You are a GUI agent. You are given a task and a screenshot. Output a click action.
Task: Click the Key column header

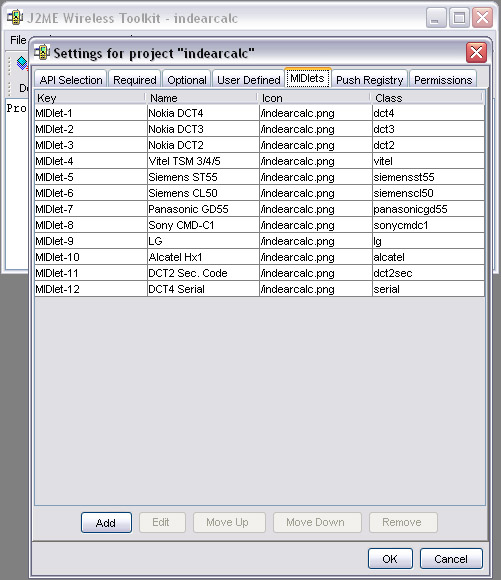tap(90, 98)
